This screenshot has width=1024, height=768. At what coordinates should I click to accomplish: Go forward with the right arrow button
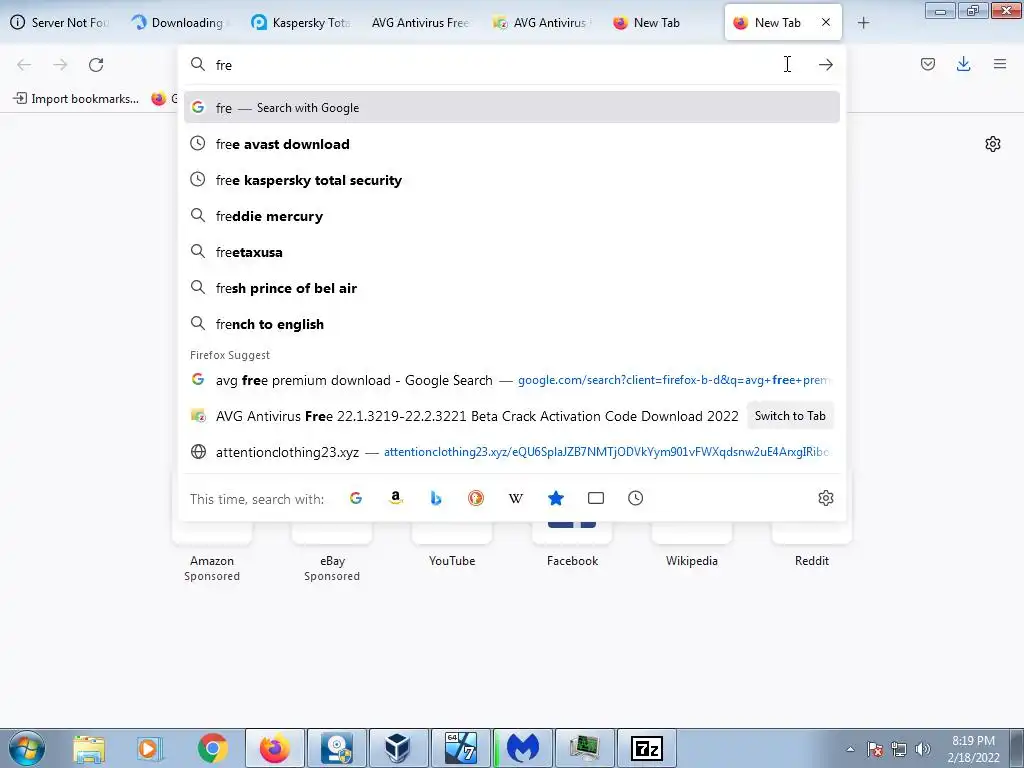point(60,65)
